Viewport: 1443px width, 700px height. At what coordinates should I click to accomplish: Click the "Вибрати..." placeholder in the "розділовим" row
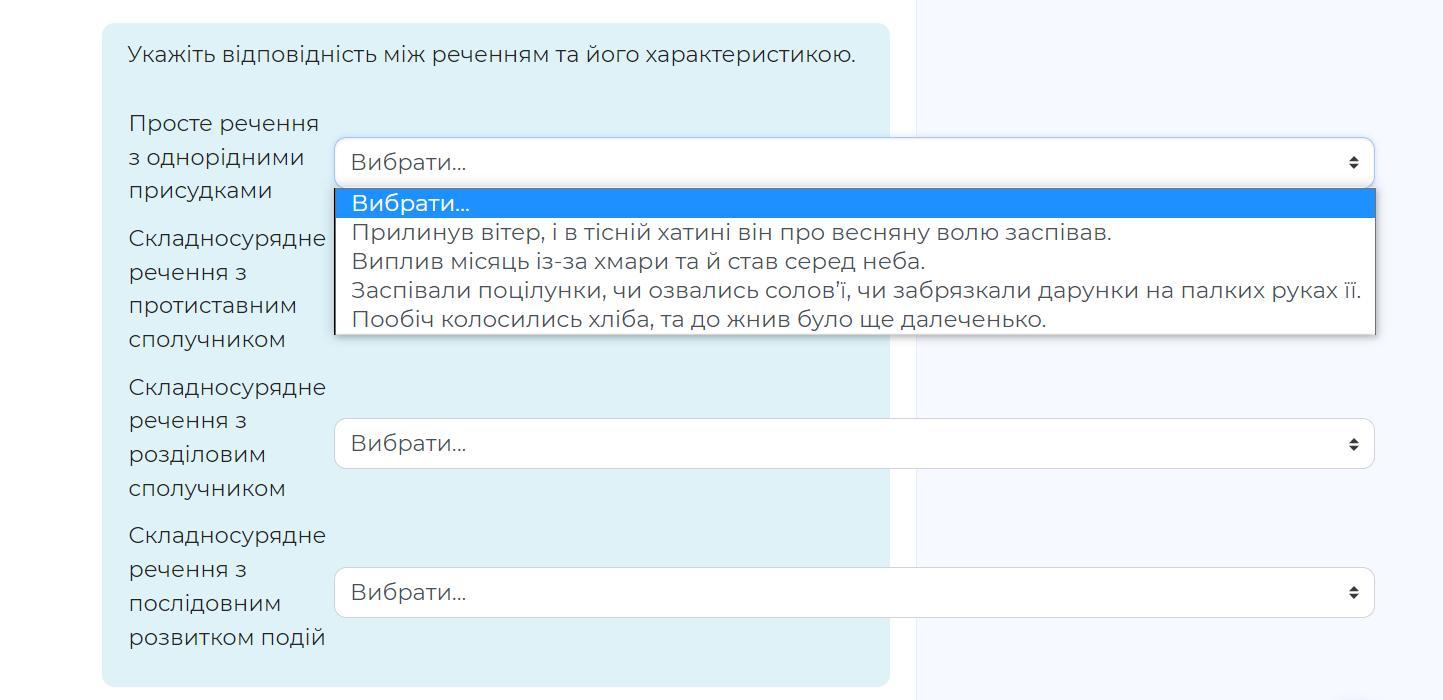pyautogui.click(x=408, y=444)
